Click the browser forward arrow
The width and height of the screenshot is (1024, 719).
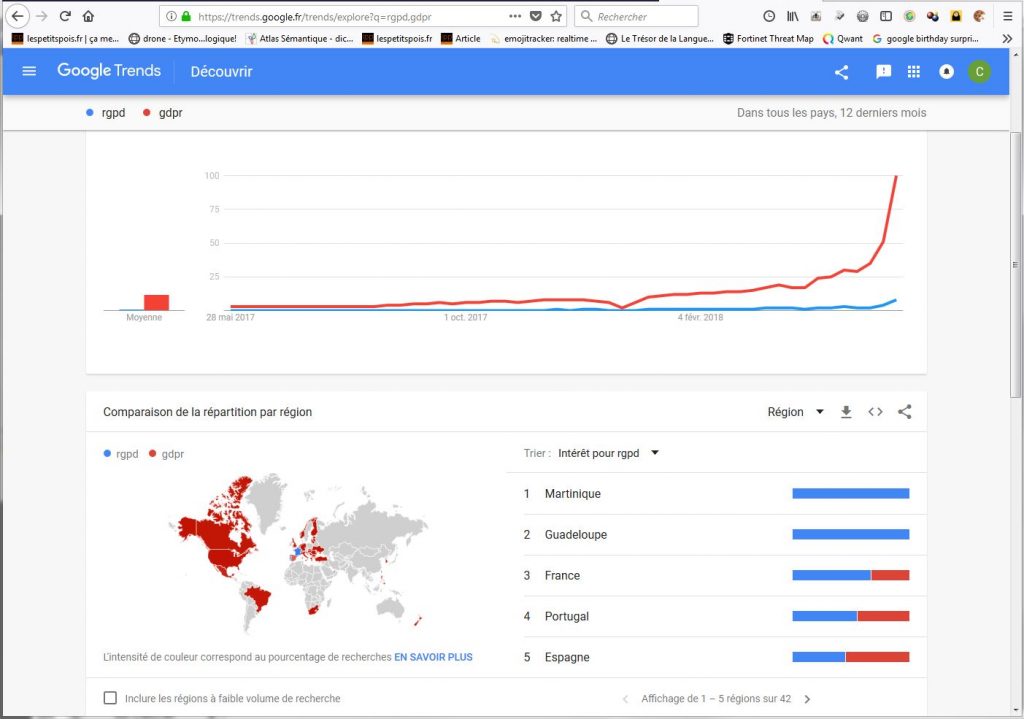click(41, 16)
